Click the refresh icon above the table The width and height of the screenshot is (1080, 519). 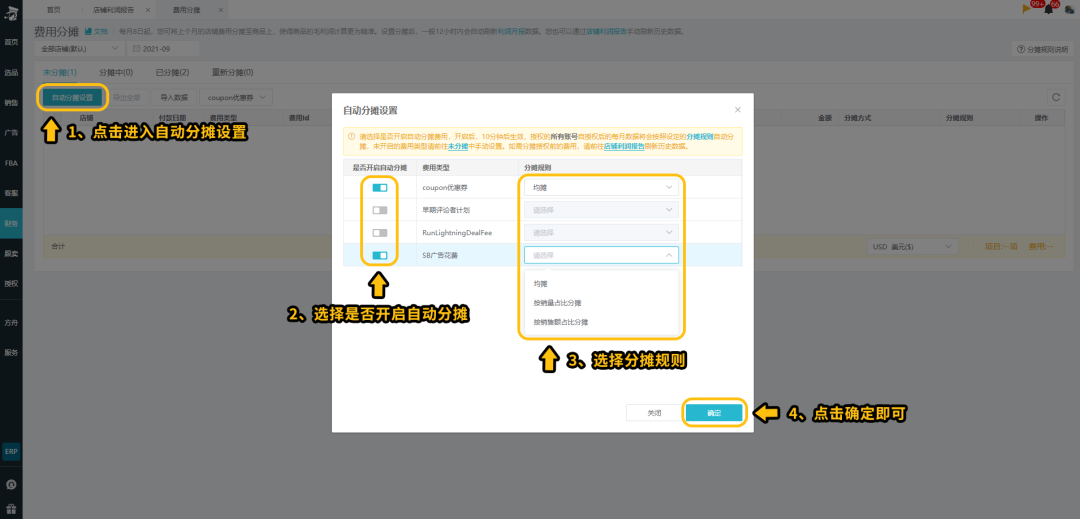pyautogui.click(x=1055, y=98)
